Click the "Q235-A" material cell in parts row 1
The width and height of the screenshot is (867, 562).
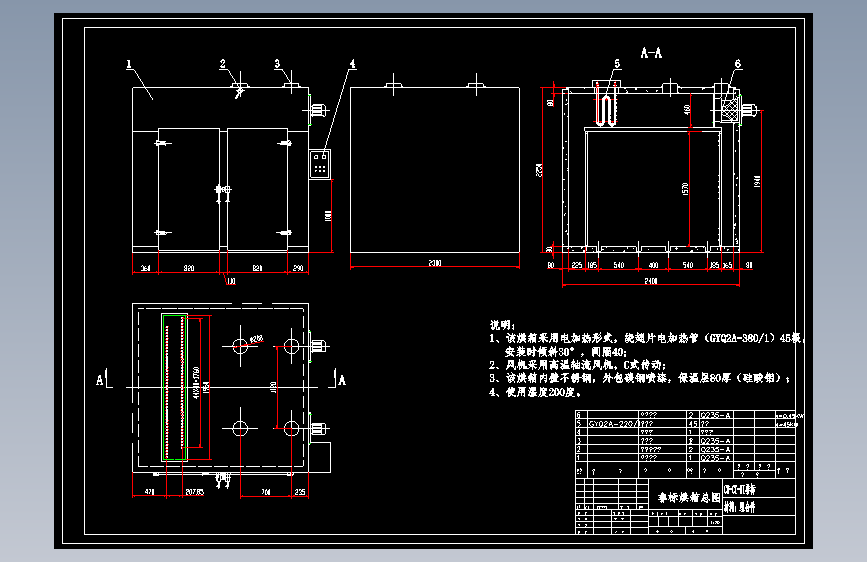[716, 458]
